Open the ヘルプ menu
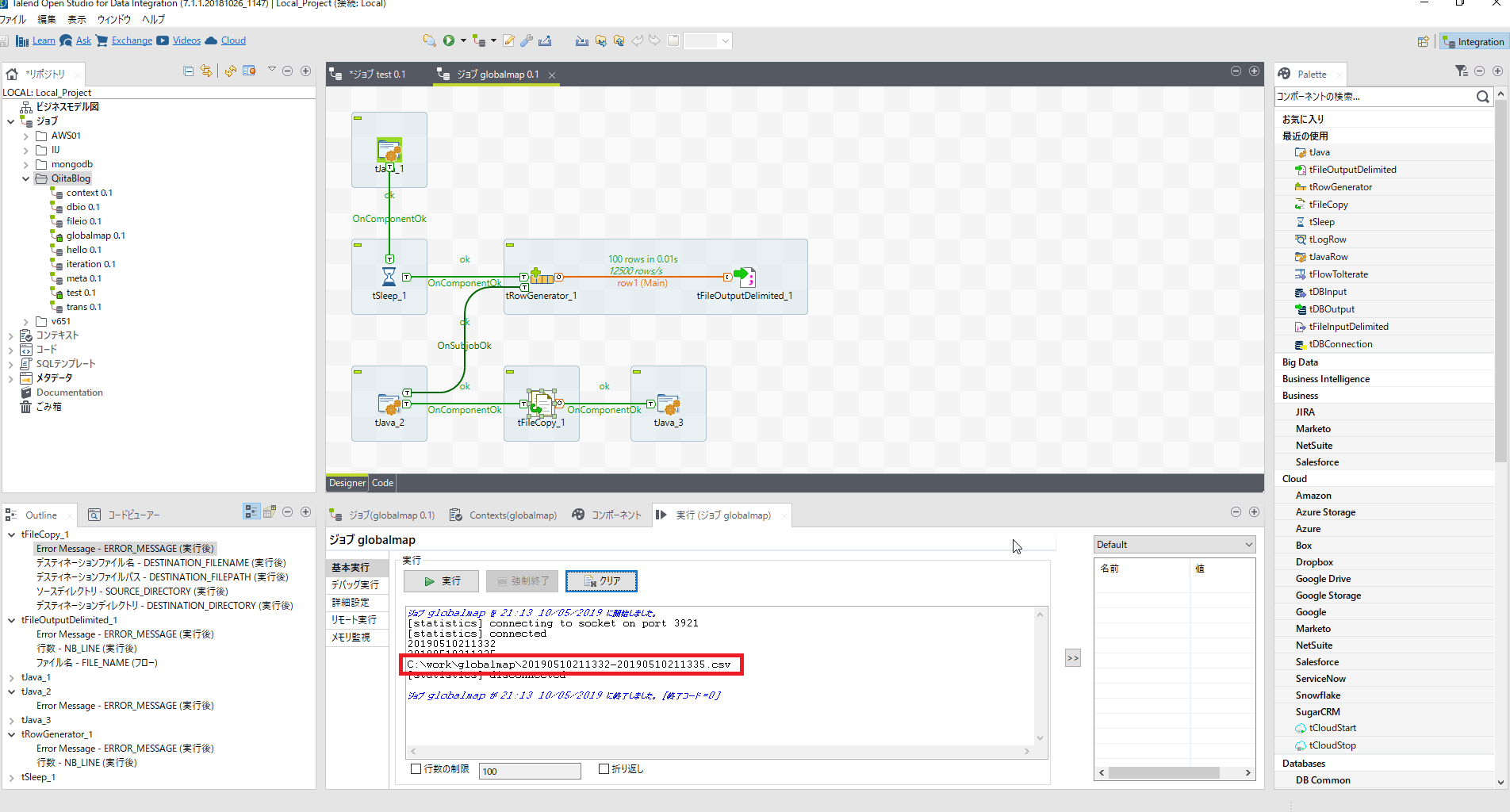Image resolution: width=1510 pixels, height=812 pixels. coord(151,19)
